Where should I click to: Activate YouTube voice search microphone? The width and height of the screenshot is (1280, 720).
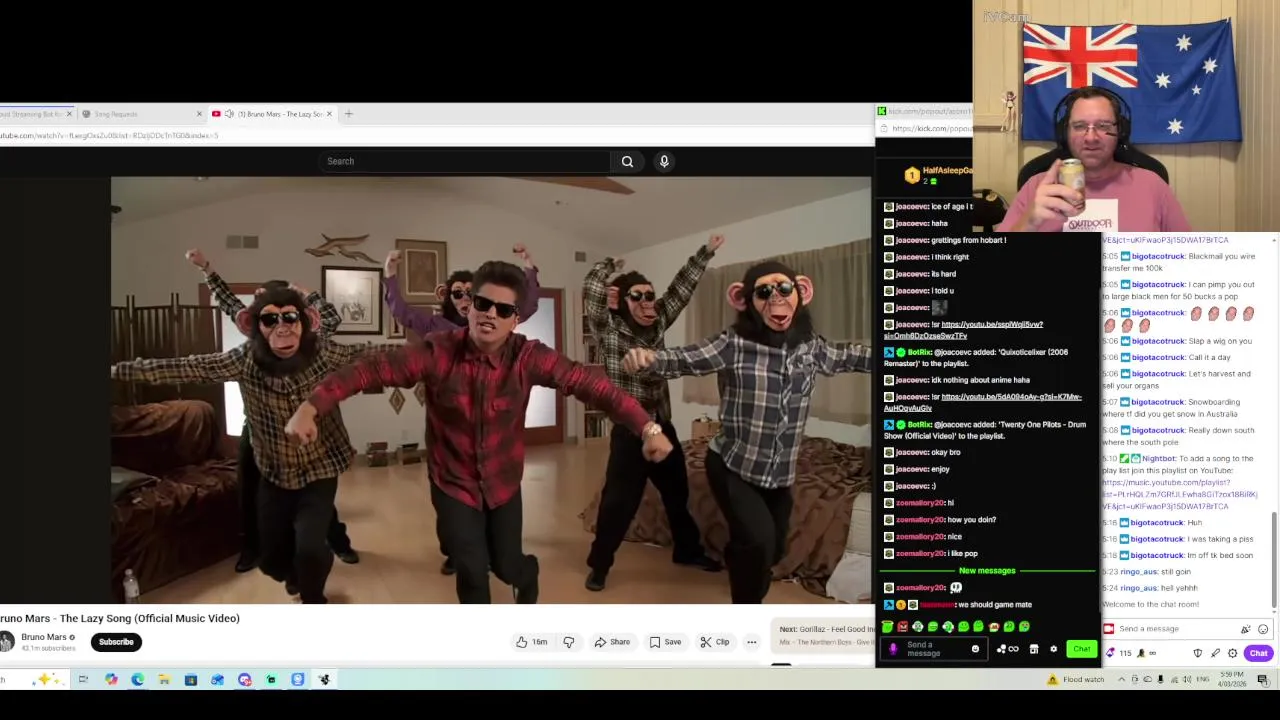[664, 161]
